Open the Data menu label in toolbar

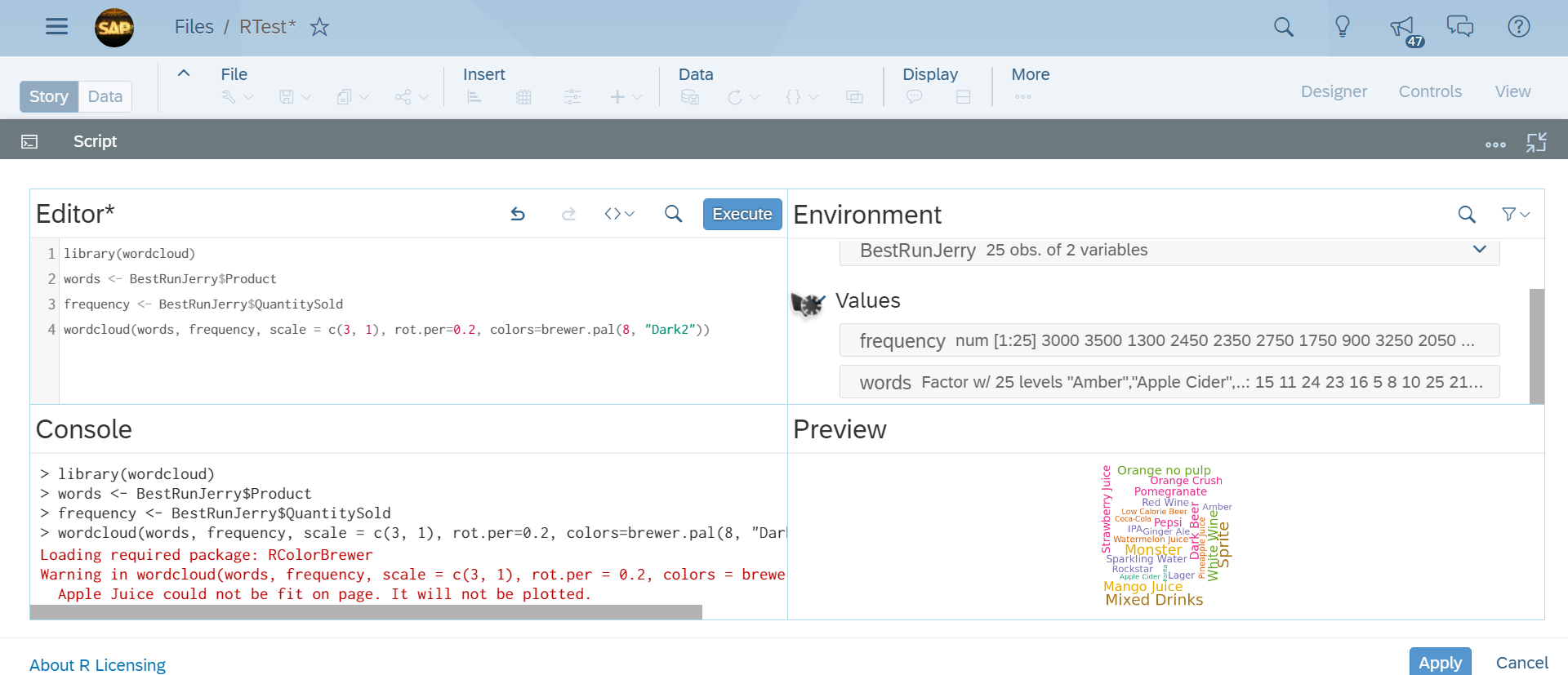point(696,74)
